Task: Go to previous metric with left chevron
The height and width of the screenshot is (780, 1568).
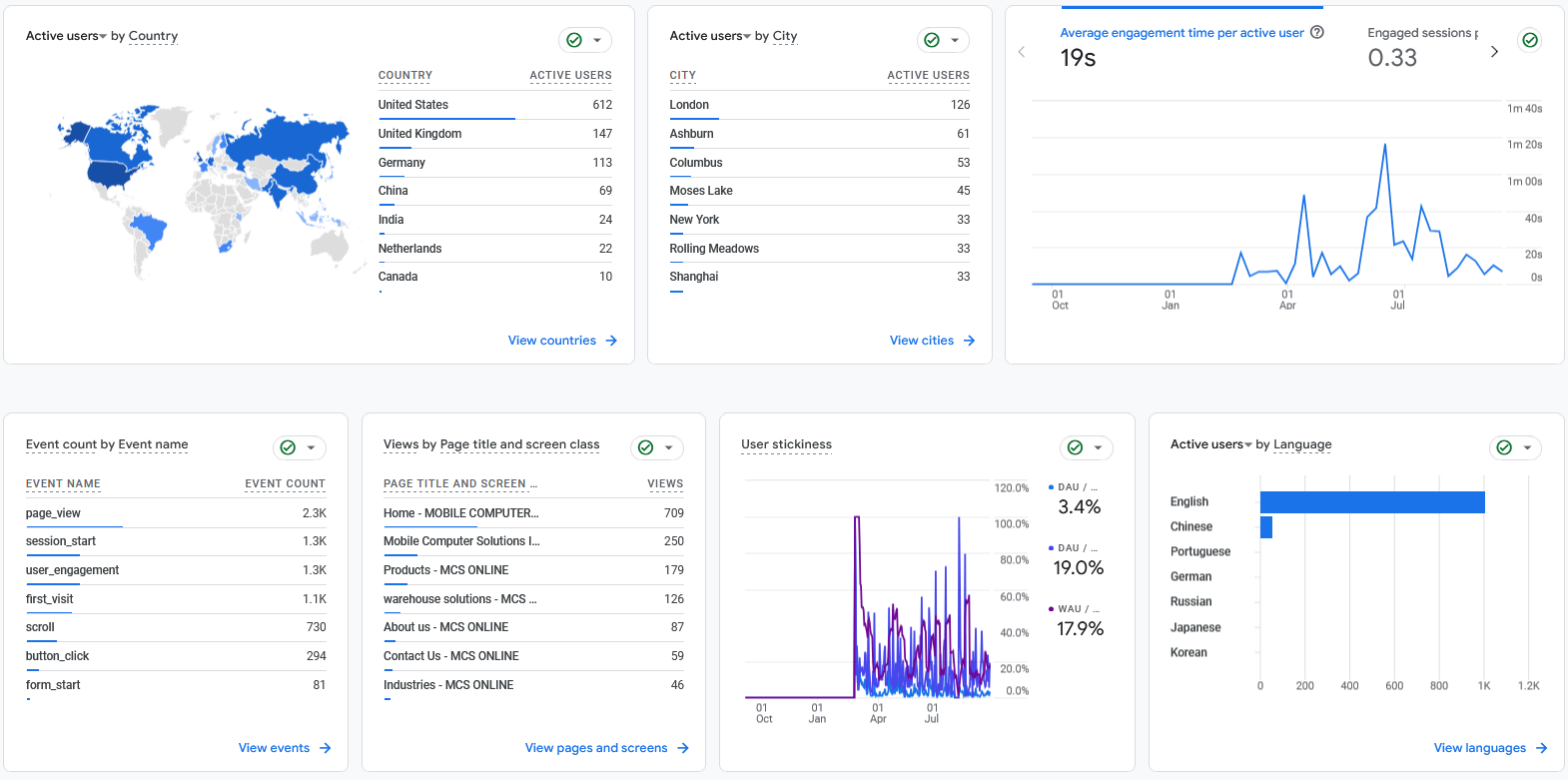Action: [1021, 51]
